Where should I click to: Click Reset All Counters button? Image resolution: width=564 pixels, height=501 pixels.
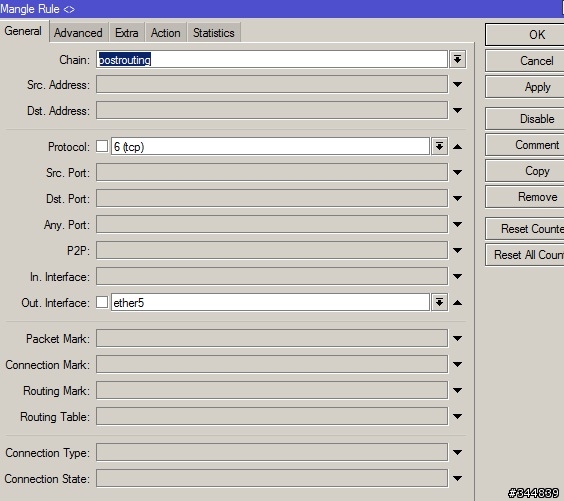525,255
